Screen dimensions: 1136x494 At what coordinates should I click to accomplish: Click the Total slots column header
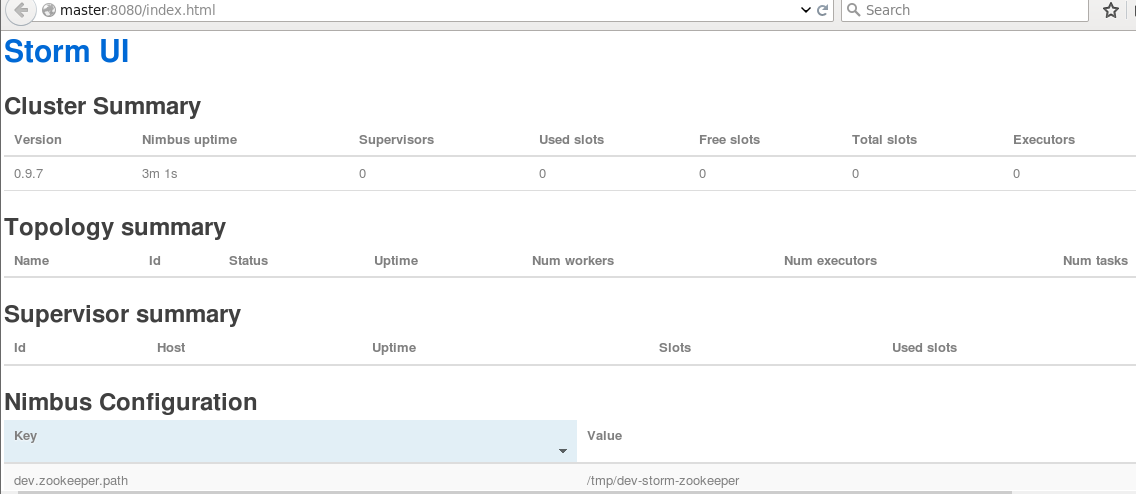pos(885,140)
